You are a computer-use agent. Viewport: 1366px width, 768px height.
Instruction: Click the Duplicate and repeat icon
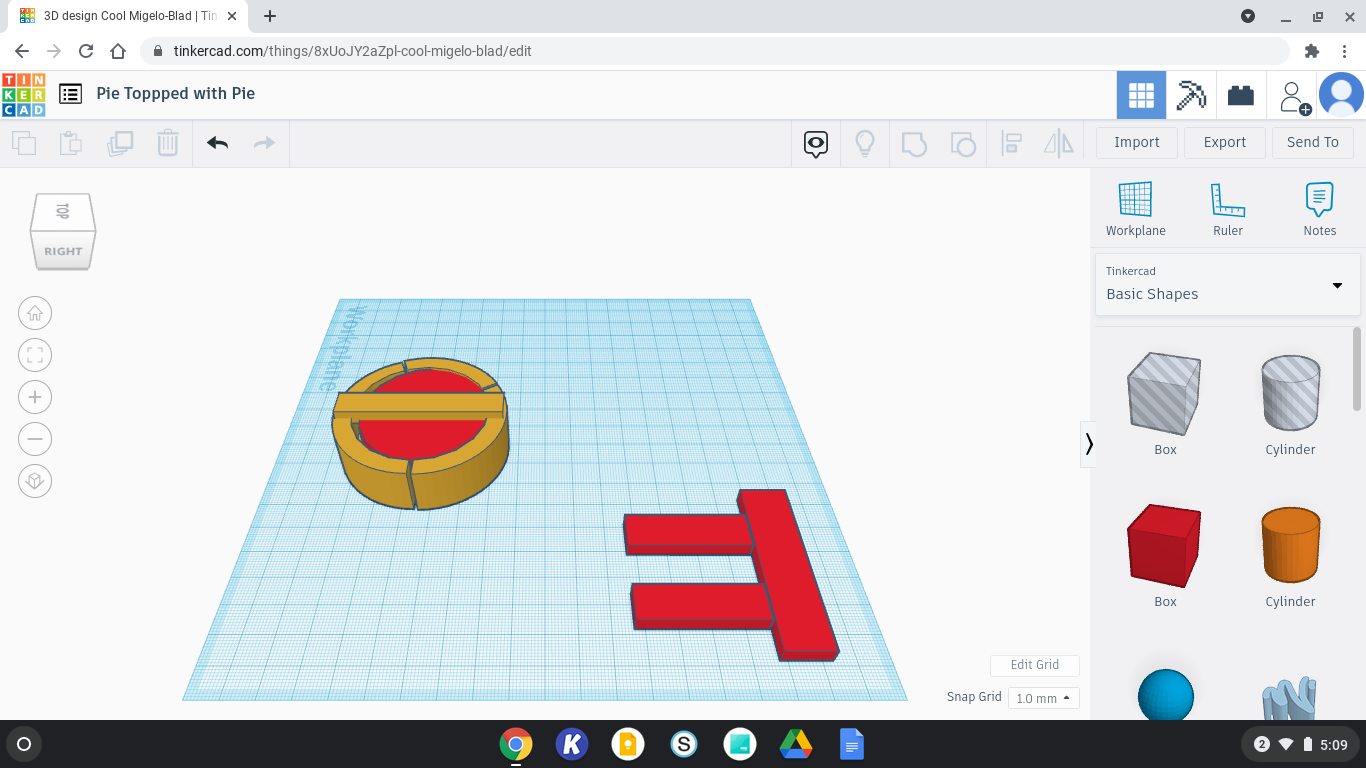[x=120, y=143]
